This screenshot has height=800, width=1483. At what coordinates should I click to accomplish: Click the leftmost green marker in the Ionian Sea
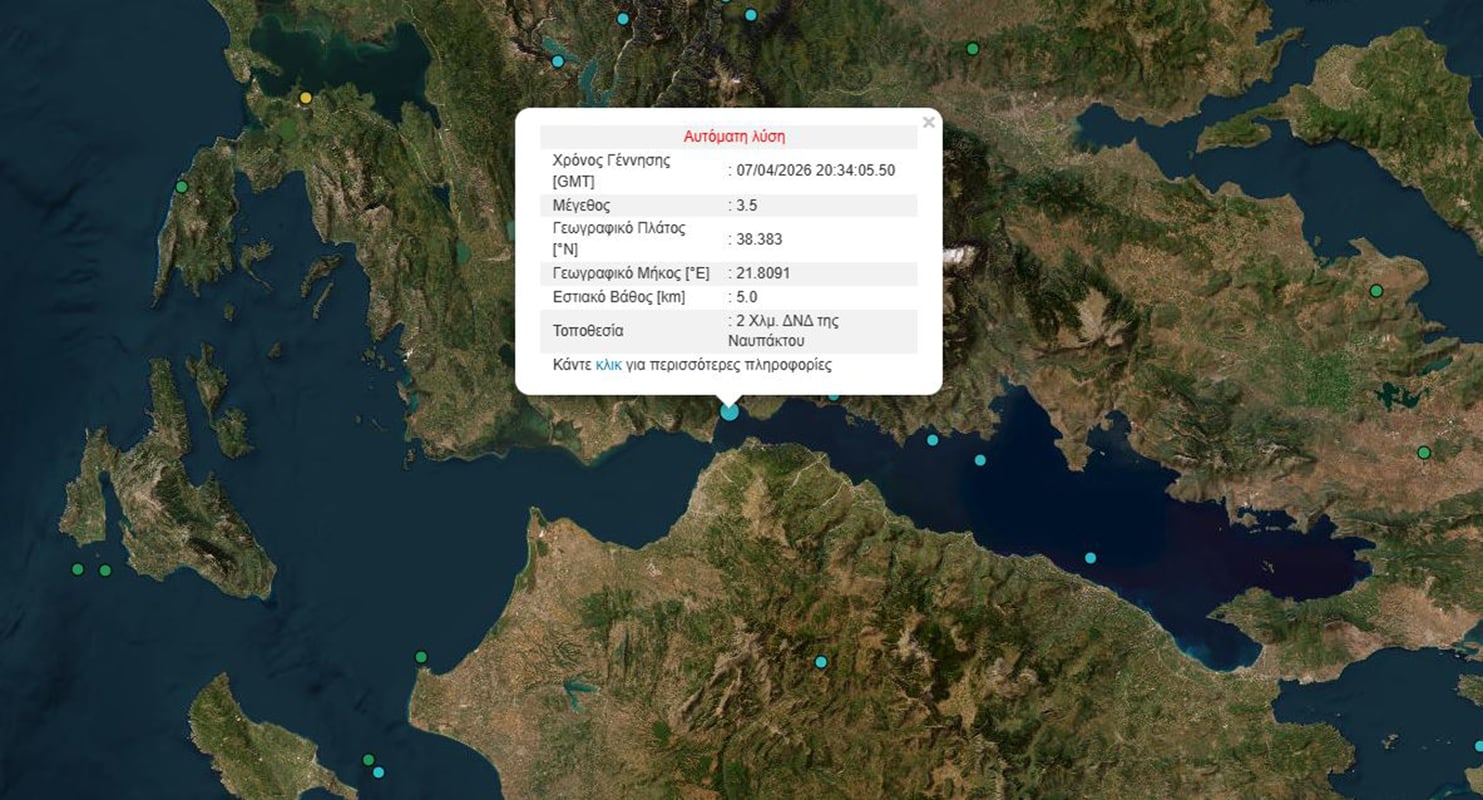tap(78, 568)
